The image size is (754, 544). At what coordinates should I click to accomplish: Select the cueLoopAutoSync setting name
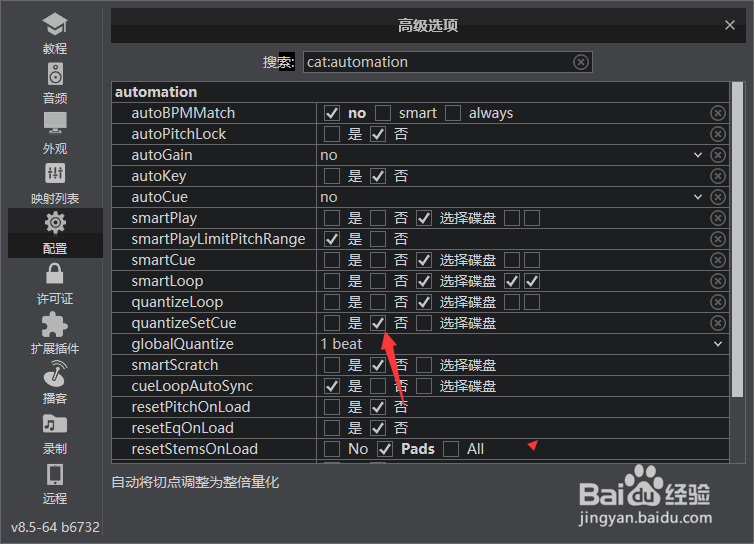pyautogui.click(x=192, y=386)
